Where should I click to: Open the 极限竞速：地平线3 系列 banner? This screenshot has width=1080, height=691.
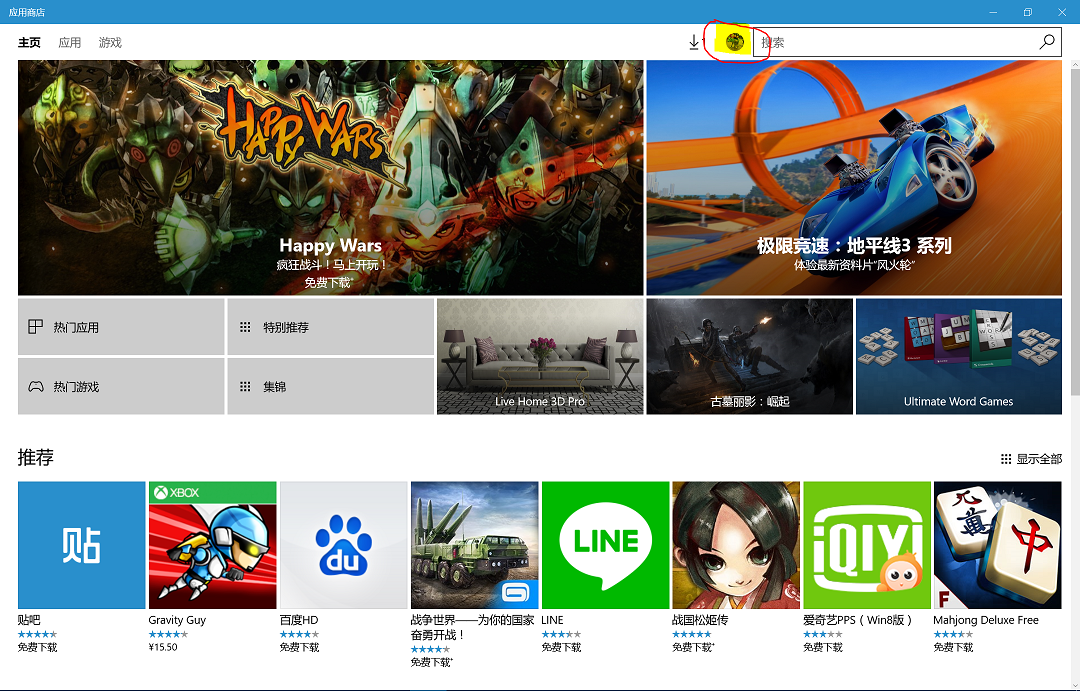(854, 178)
